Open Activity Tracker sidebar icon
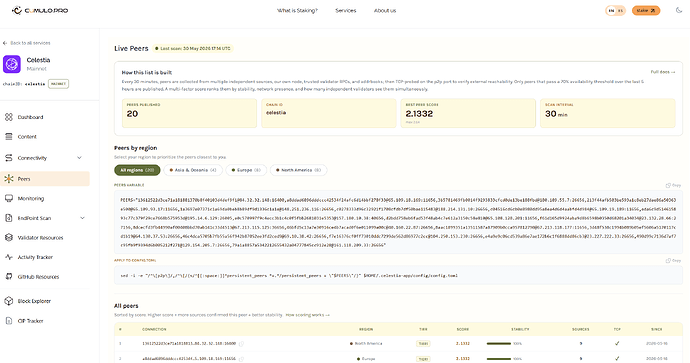 pyautogui.click(x=9, y=257)
